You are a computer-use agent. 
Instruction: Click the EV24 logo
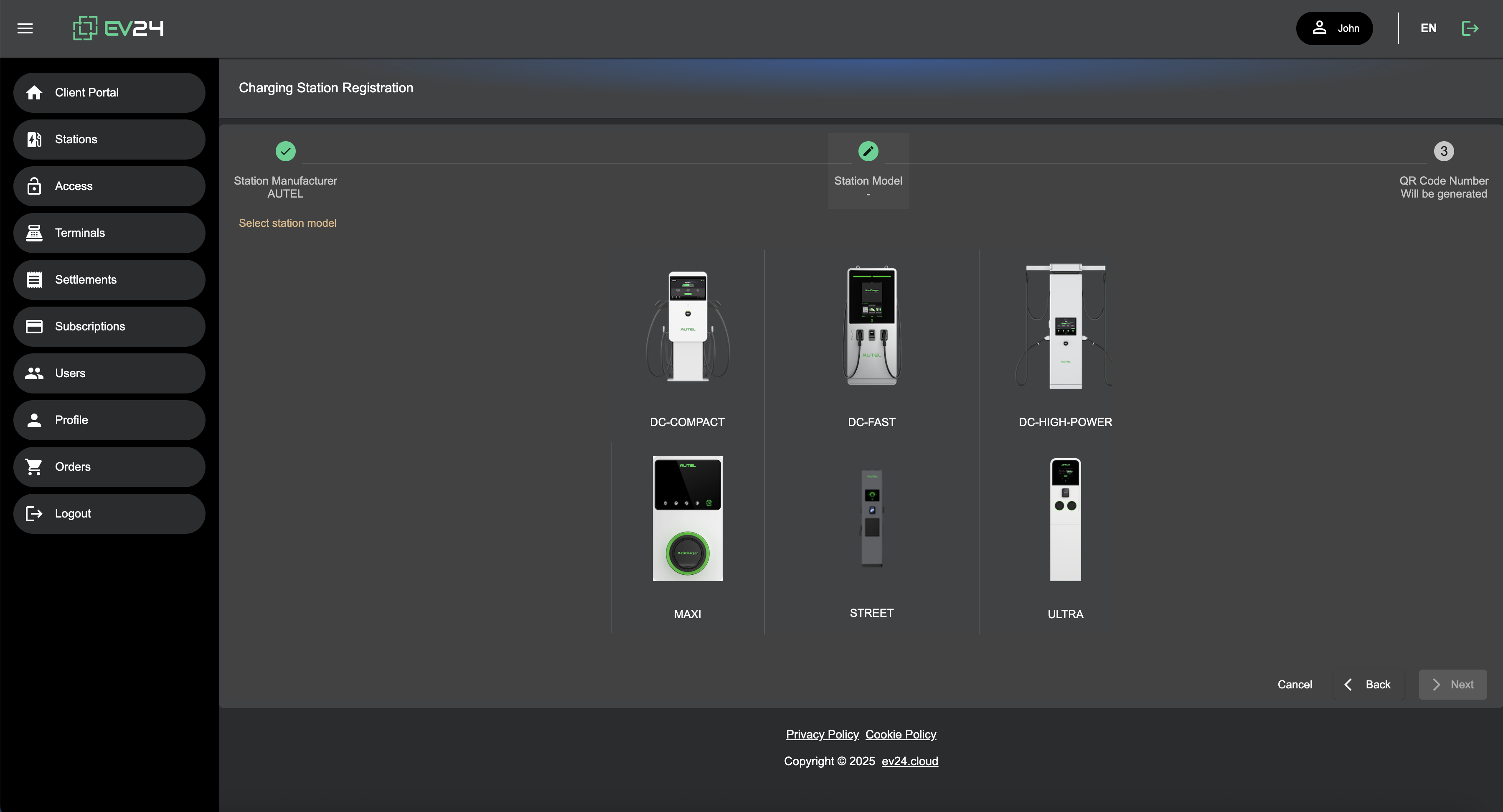click(119, 28)
